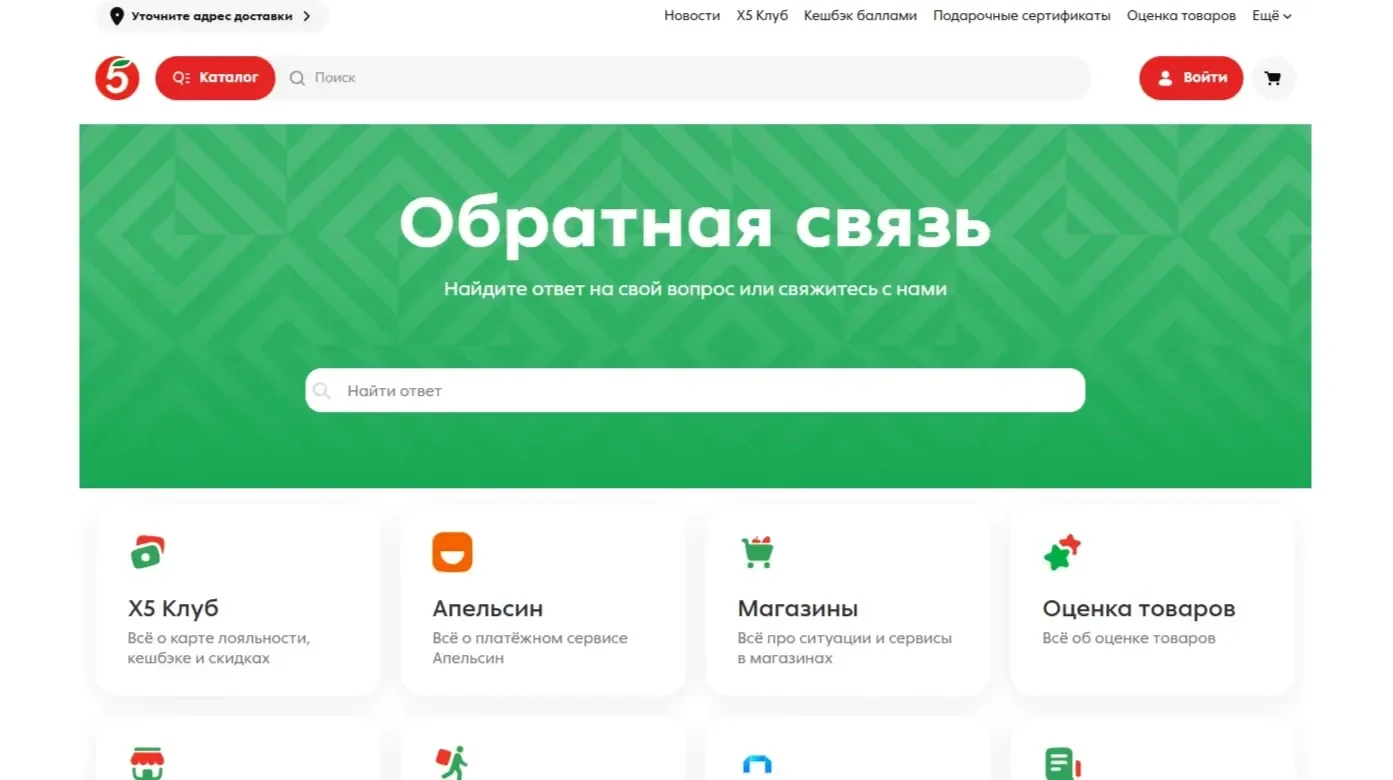This screenshot has width=1393, height=780.
Task: Click the blue arch icon in bottom row
Action: point(758,765)
